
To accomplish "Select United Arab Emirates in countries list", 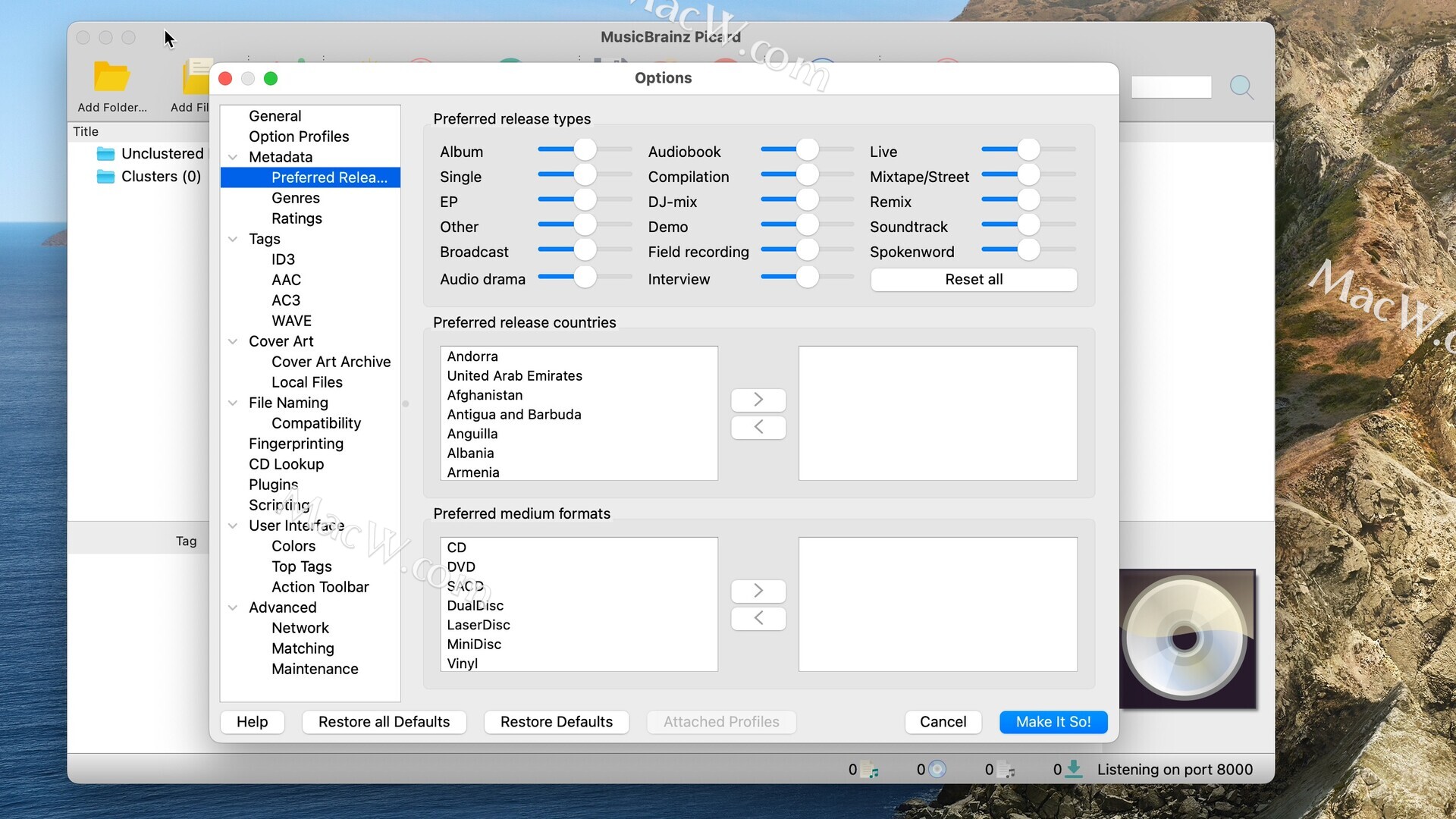I will coord(579,376).
